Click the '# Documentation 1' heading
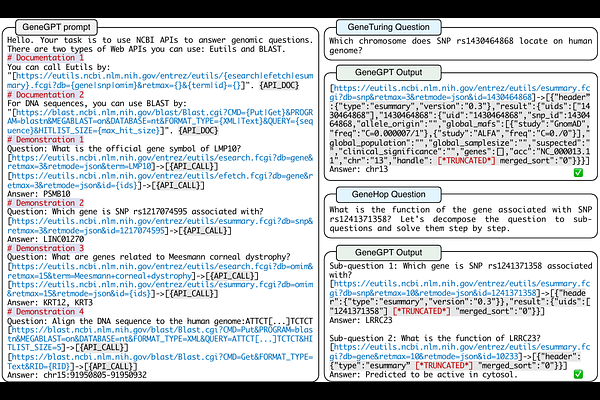Viewport: 600px width, 400px height. point(46,58)
